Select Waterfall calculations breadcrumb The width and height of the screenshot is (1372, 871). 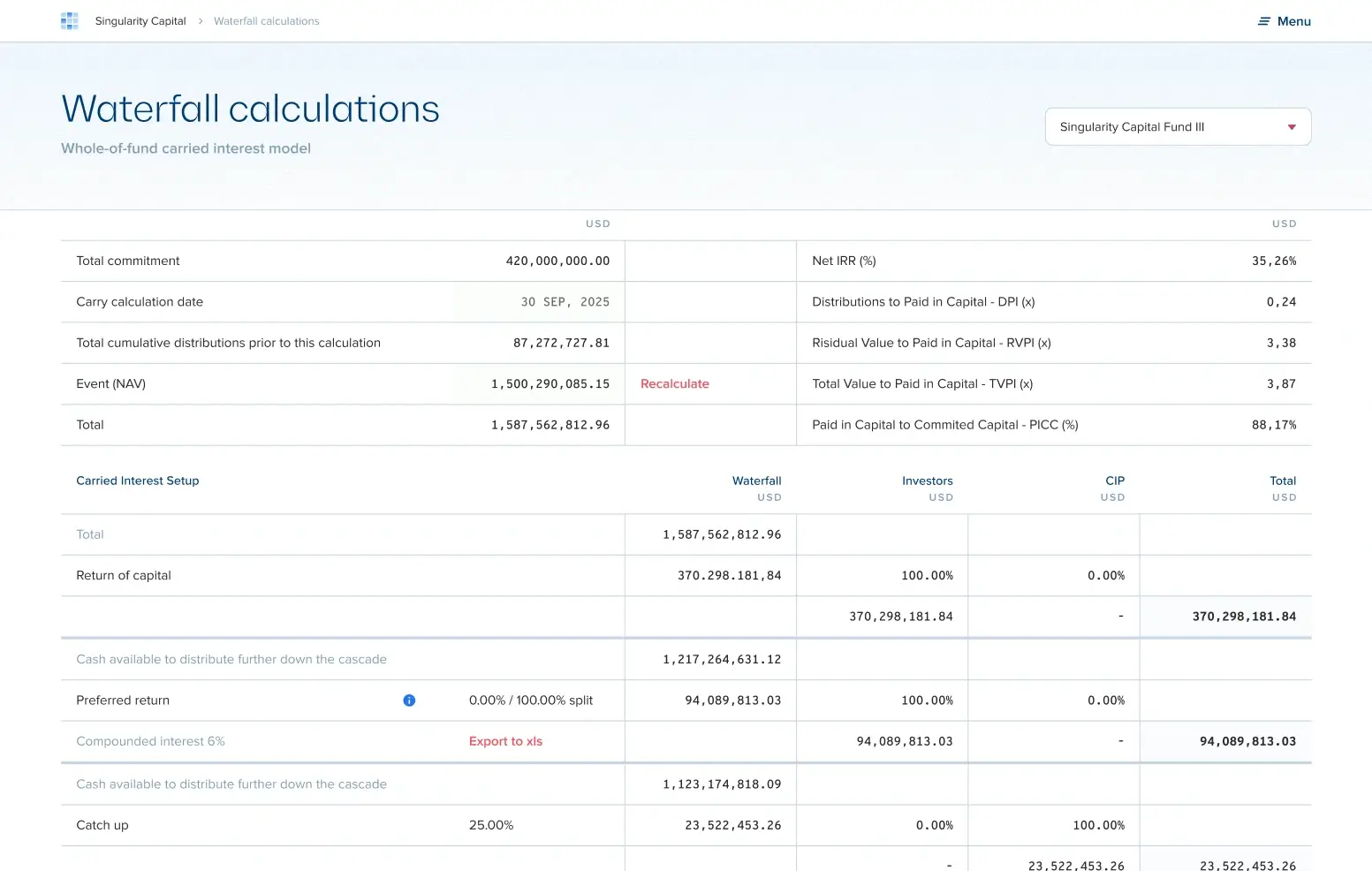pos(266,21)
